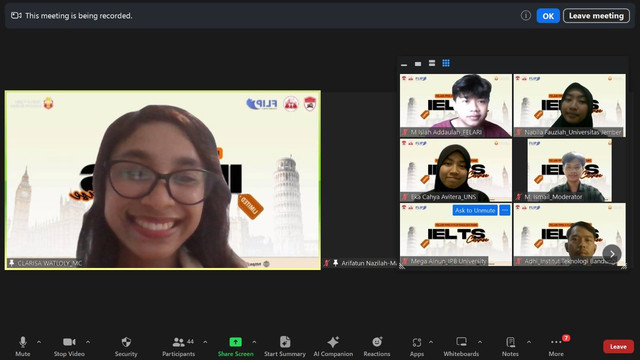Click OK on the recording notice
Viewport: 640px width, 360px height.
pyautogui.click(x=548, y=16)
